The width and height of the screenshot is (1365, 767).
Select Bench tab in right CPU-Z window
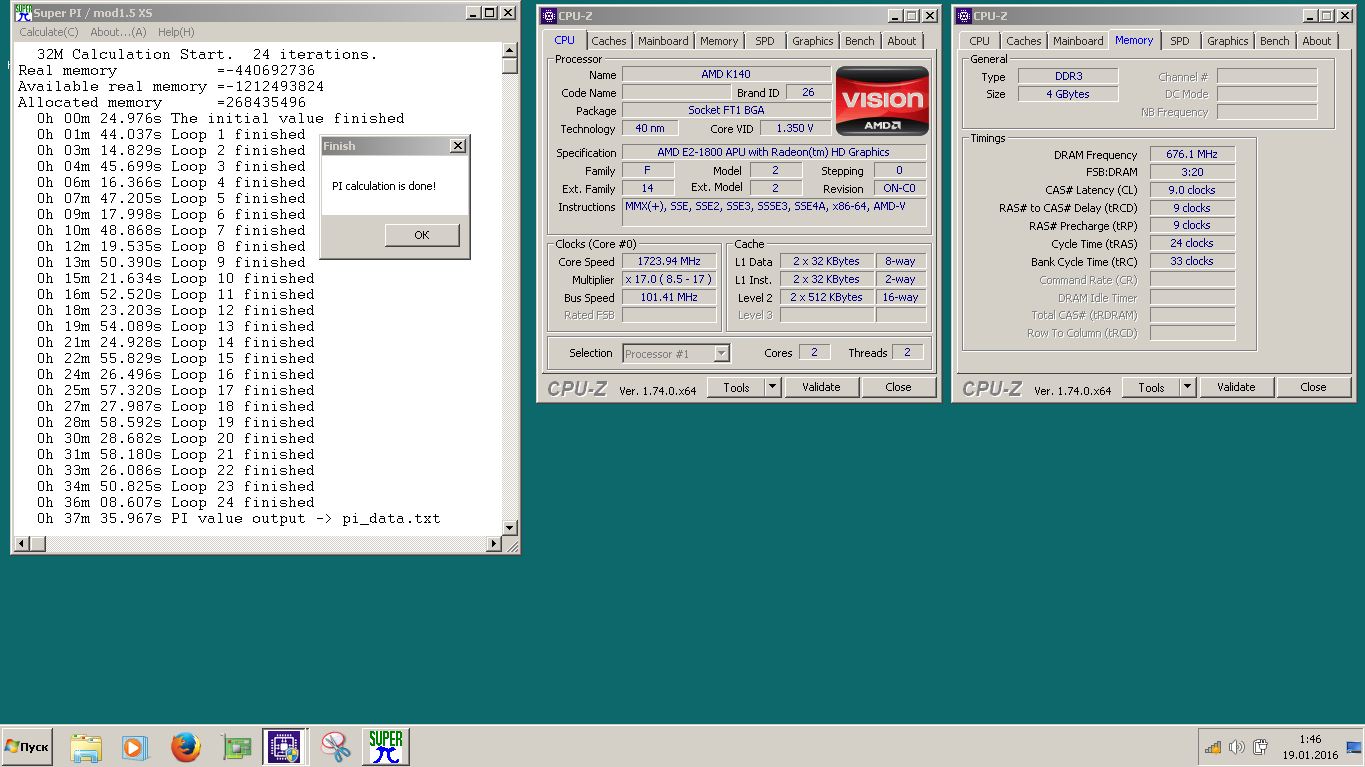(x=1275, y=41)
